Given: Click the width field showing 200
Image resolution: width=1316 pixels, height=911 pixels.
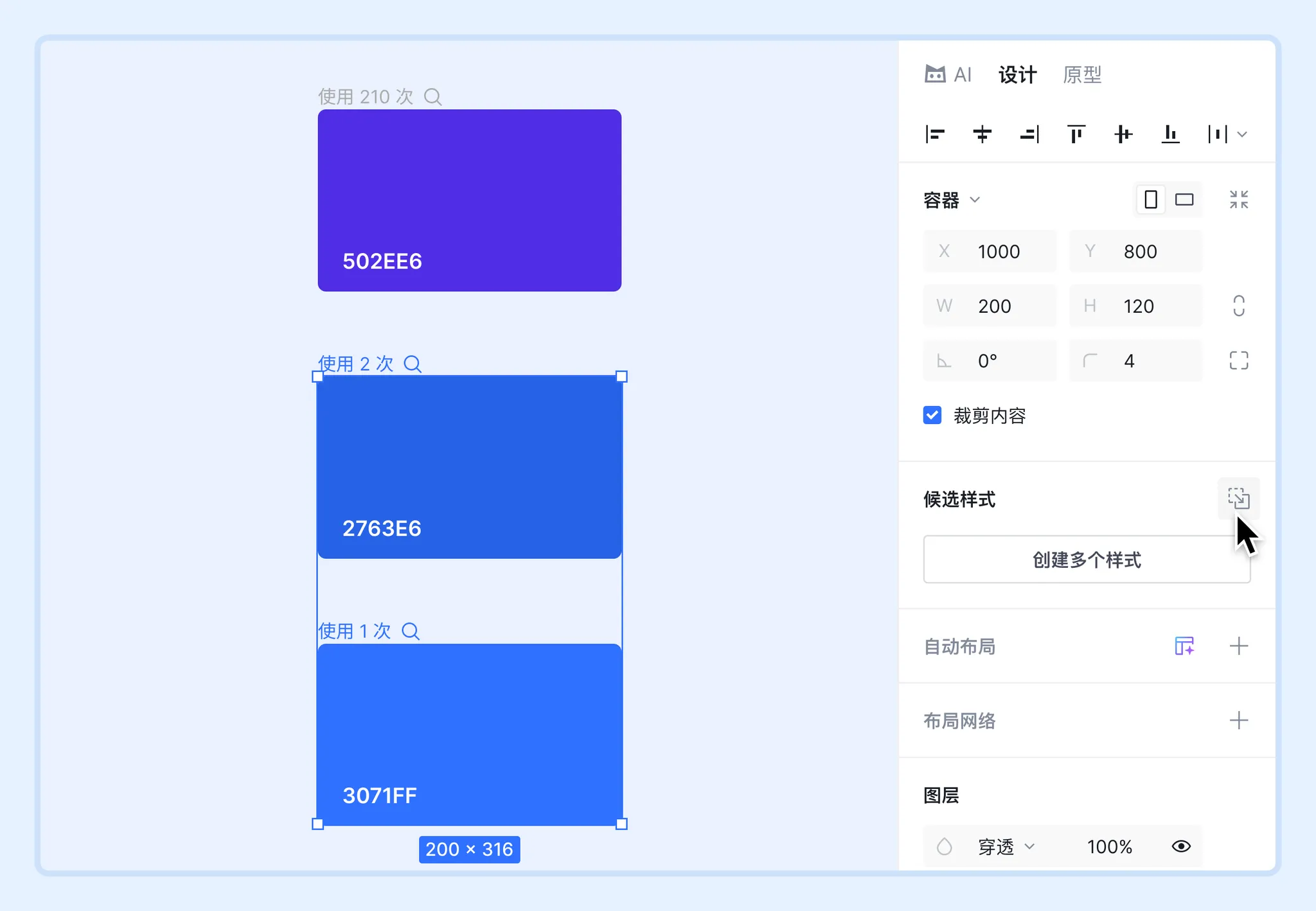Looking at the screenshot, I should (990, 306).
